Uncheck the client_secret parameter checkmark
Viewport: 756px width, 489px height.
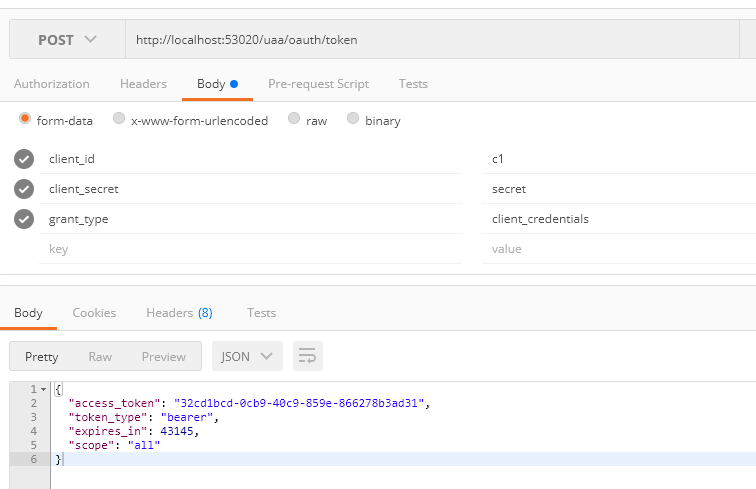coord(24,189)
